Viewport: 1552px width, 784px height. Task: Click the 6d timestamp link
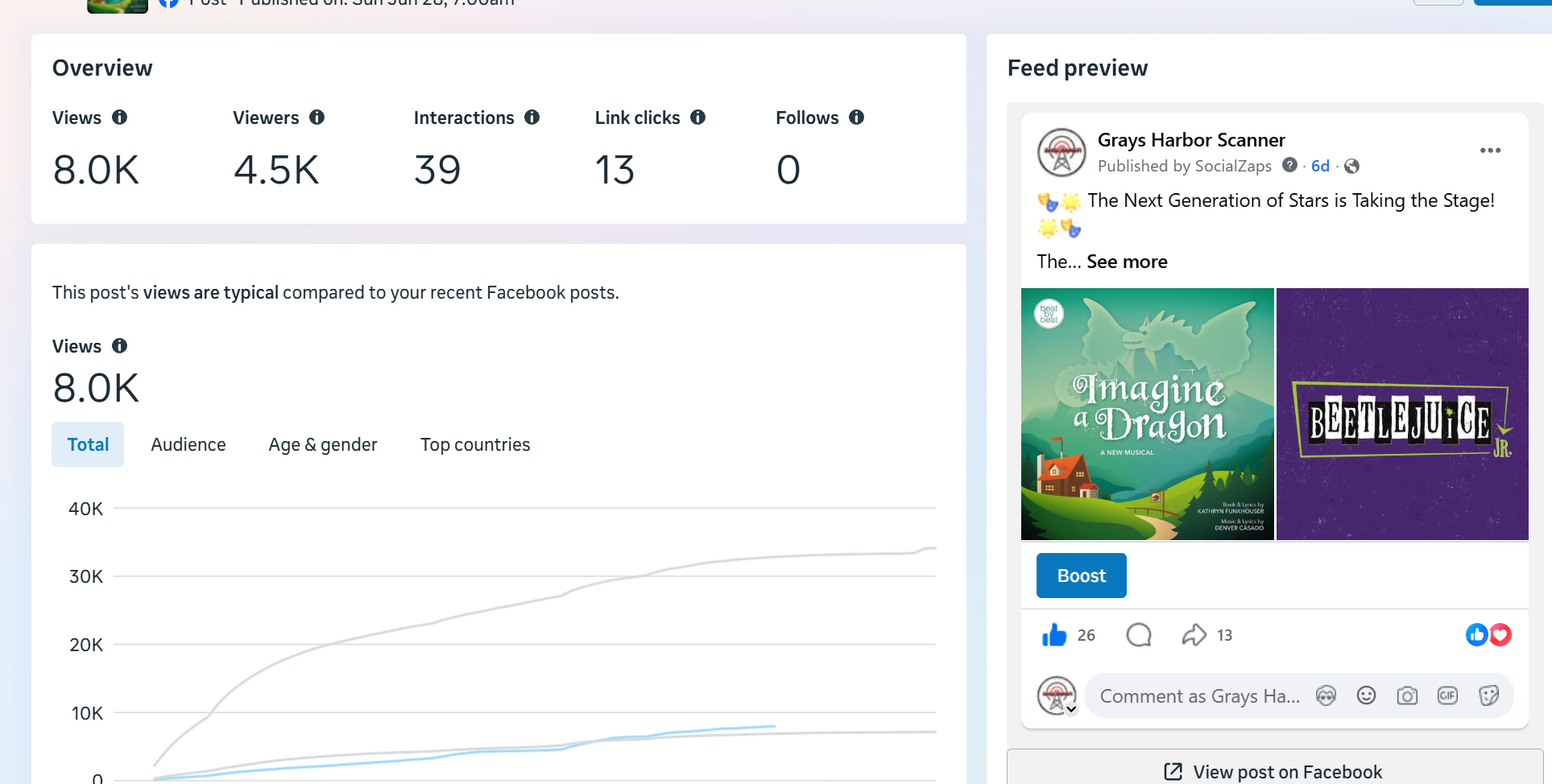(1320, 166)
